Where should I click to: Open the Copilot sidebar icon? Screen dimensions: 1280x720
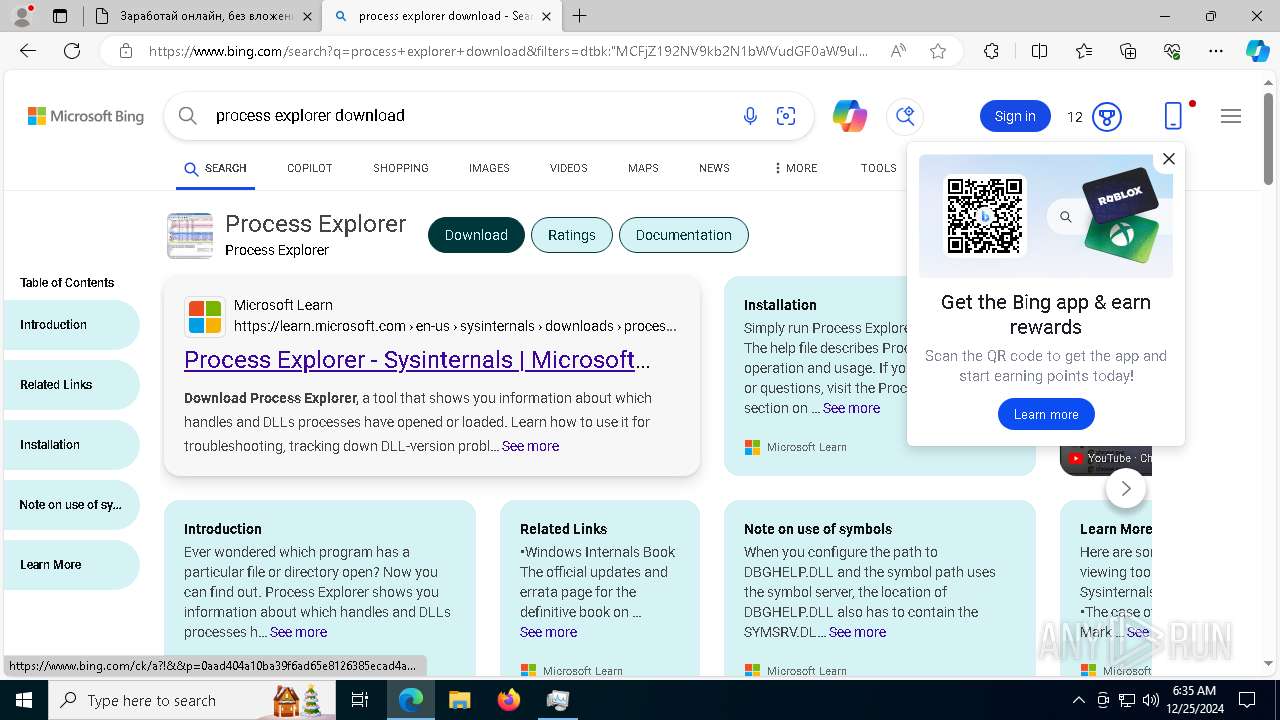pos(1258,51)
